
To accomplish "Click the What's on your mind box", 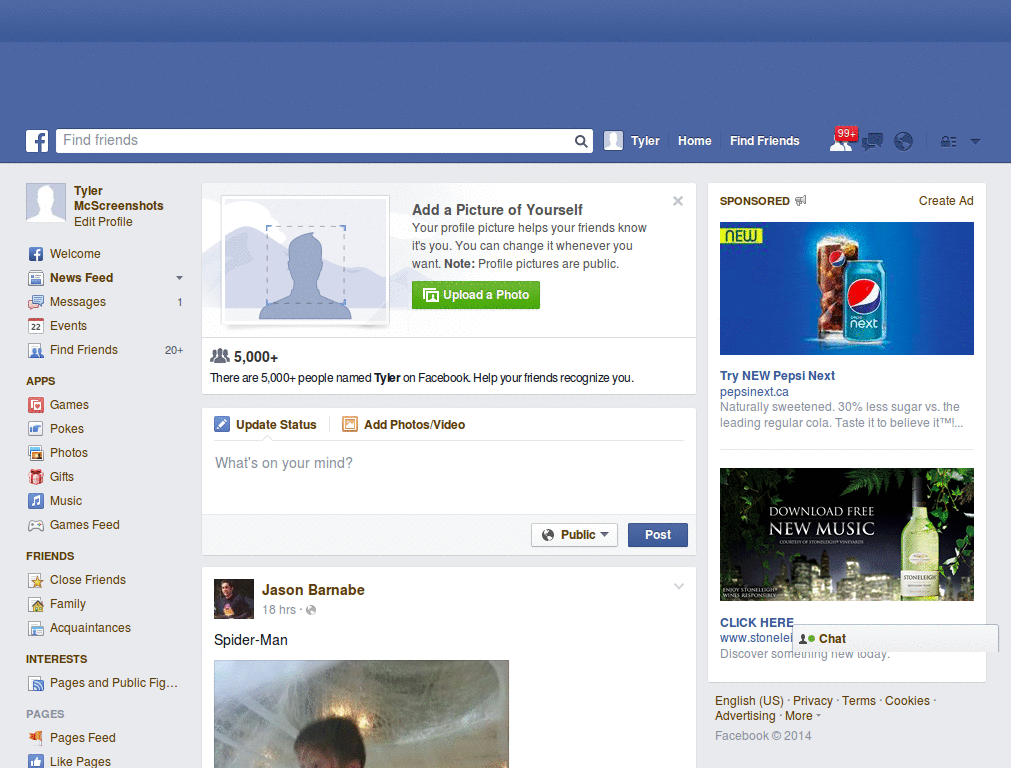I will coord(449,478).
